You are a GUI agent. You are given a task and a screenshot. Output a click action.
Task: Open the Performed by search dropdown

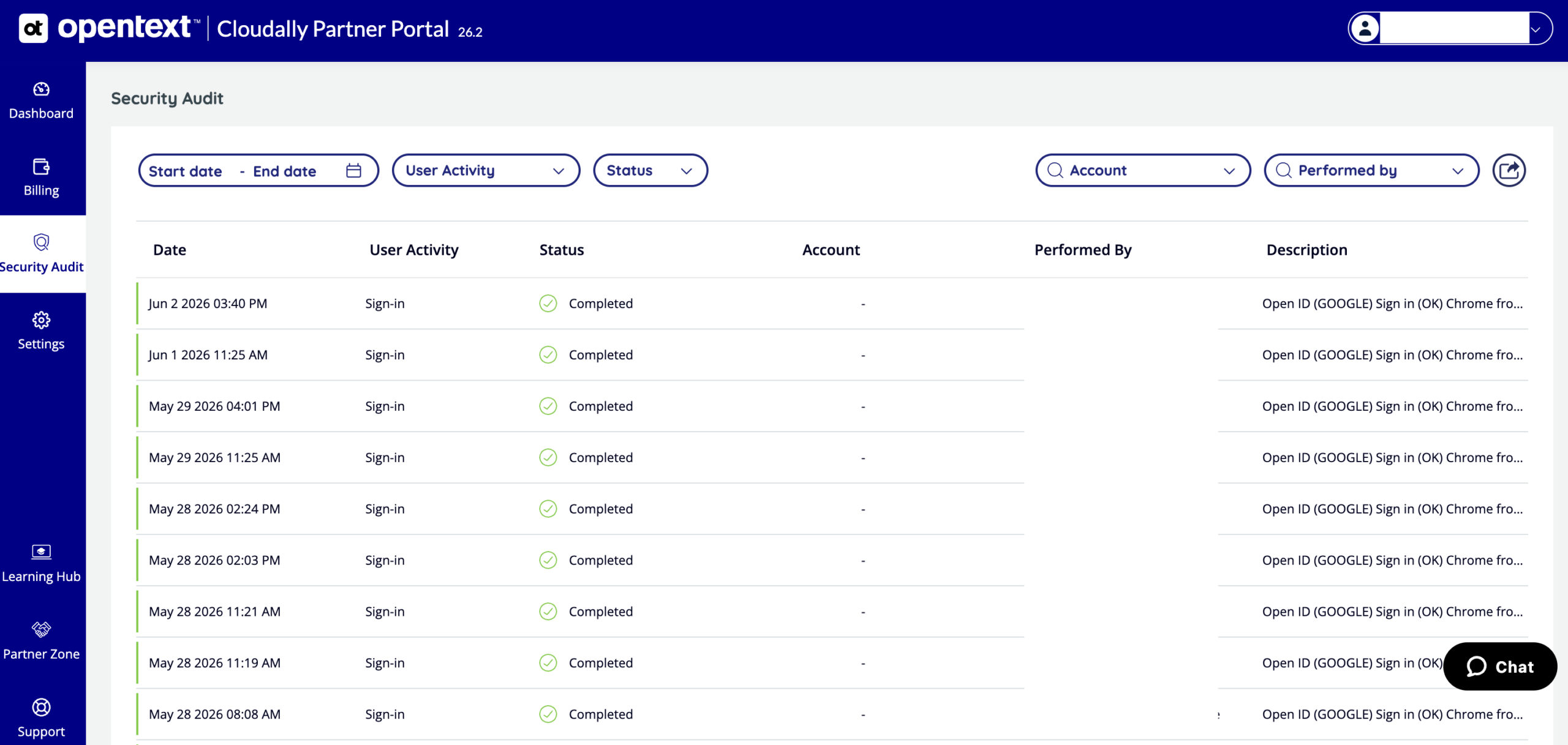(x=1371, y=170)
